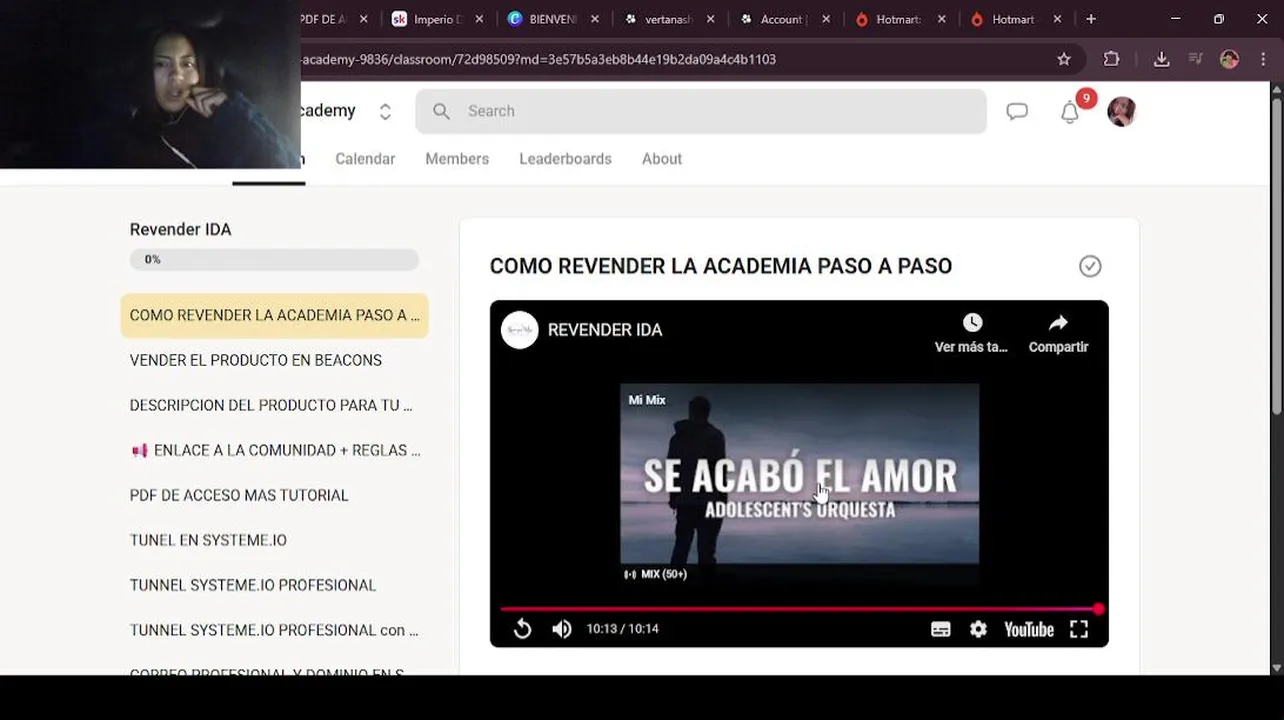Viewport: 1284px width, 720px height.
Task: Click the Compartir share arrow
Action: pyautogui.click(x=1058, y=322)
